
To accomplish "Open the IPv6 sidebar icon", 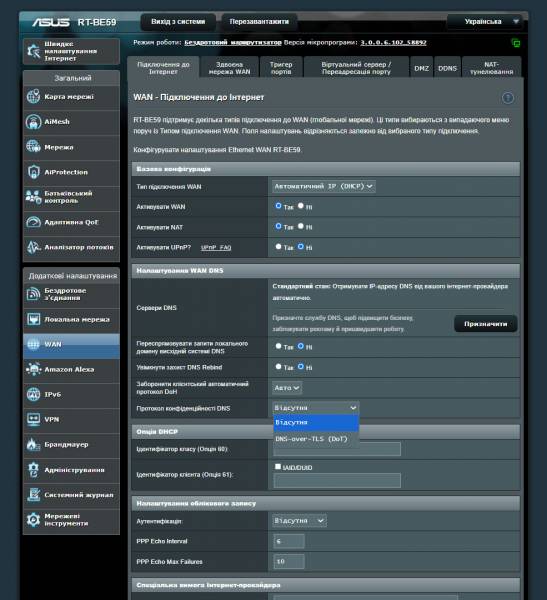I will coord(33,394).
